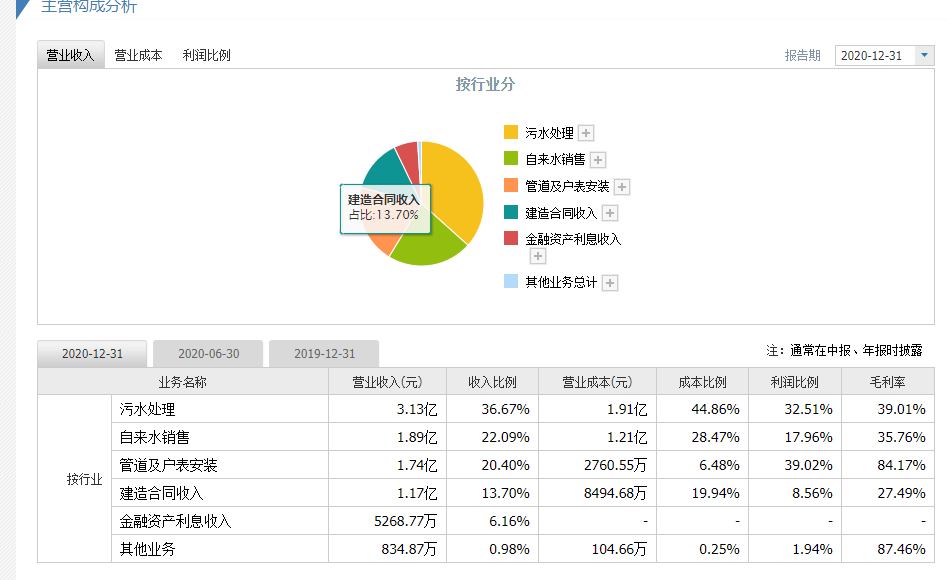Expand plus icon next to 污水处理
The image size is (949, 580).
587,133
